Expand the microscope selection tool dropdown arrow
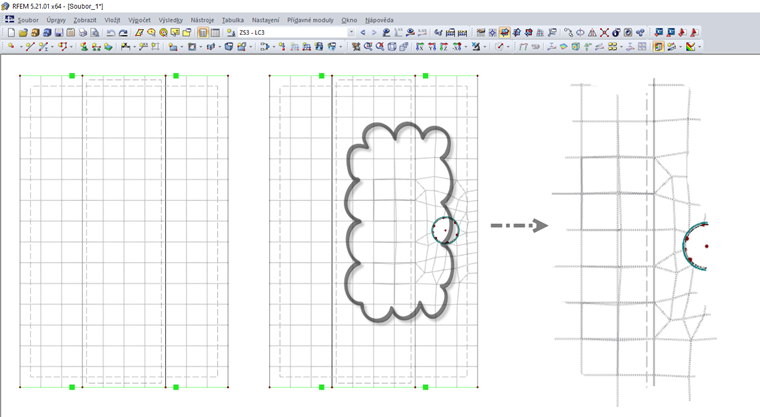 (x=485, y=47)
